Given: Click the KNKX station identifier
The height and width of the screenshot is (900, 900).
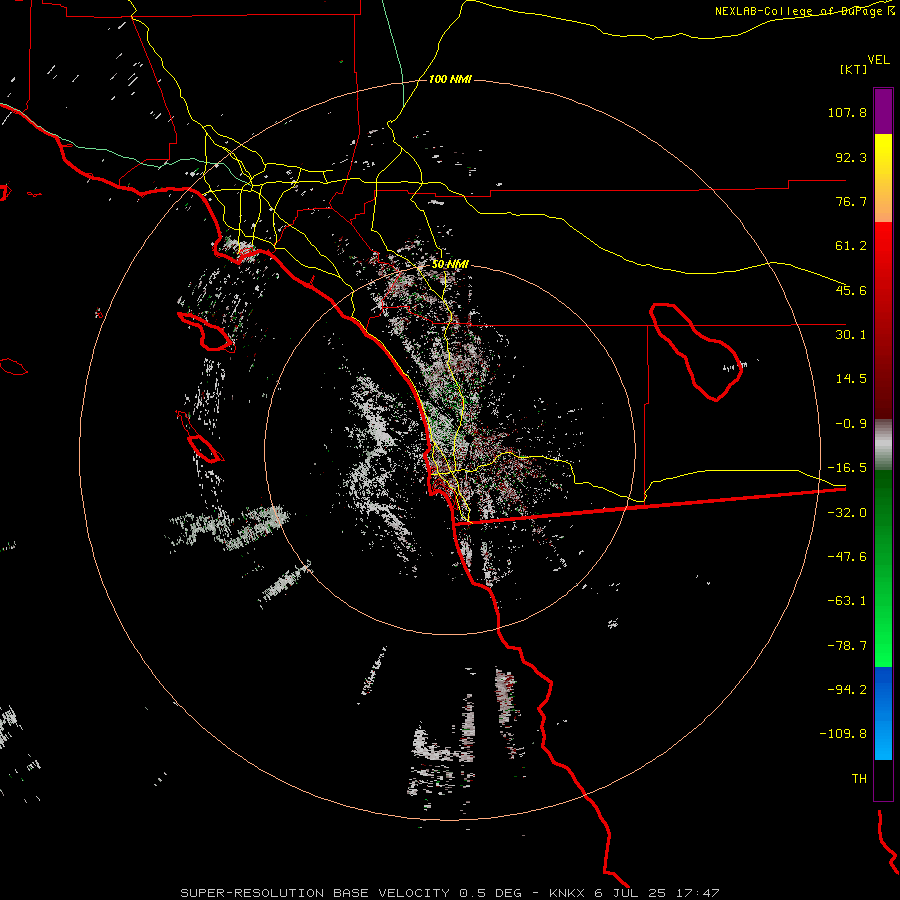Looking at the screenshot, I should pos(569,893).
